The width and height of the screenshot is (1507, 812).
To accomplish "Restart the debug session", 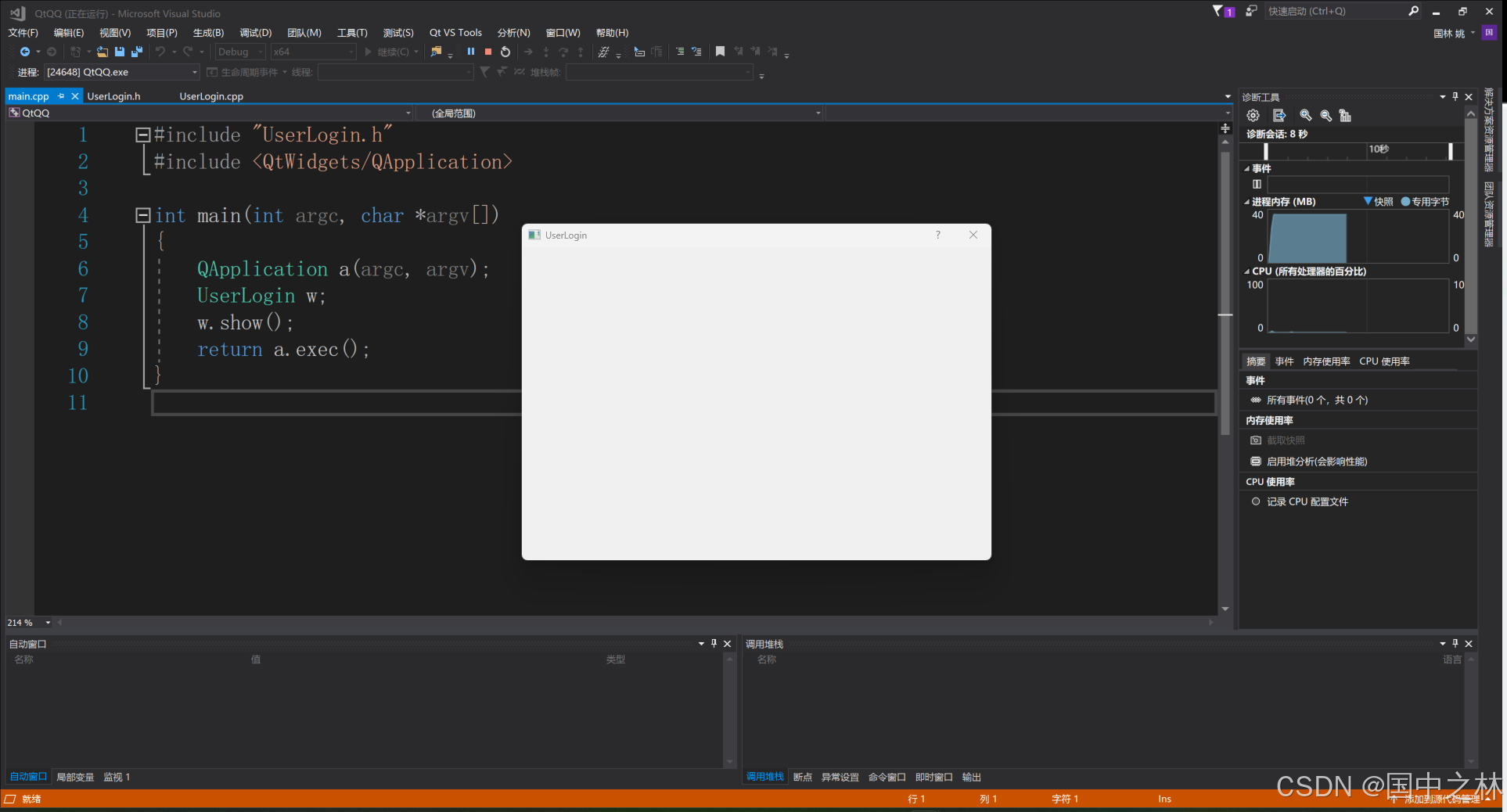I will pyautogui.click(x=505, y=52).
